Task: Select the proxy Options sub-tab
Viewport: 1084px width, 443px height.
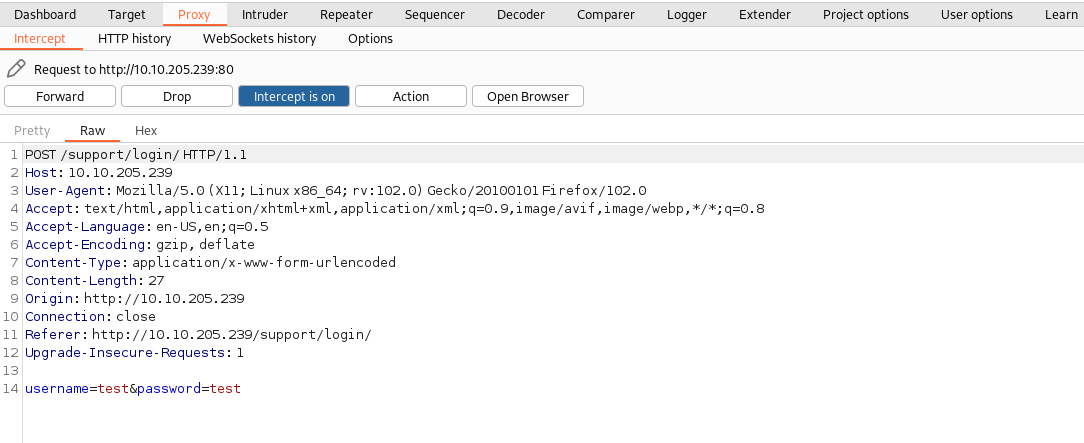Action: pos(370,38)
